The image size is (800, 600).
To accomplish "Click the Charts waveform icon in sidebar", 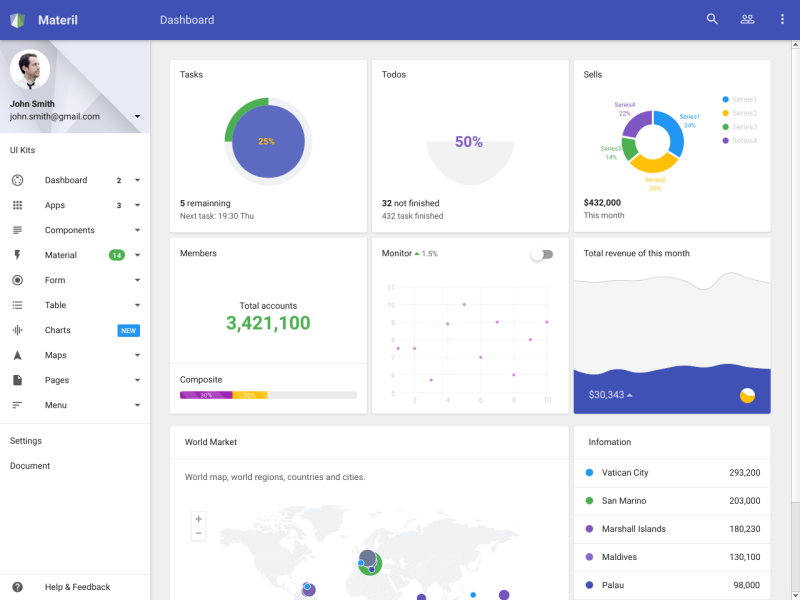I will (17, 330).
